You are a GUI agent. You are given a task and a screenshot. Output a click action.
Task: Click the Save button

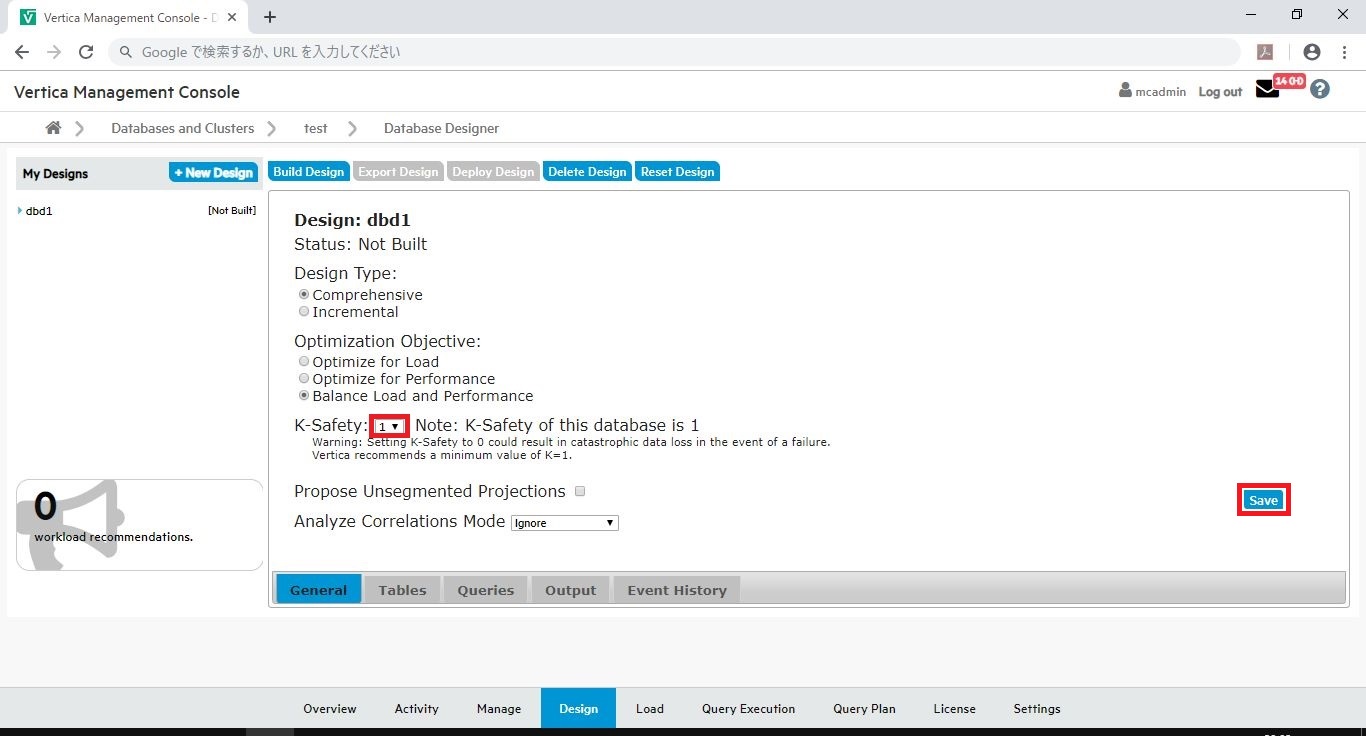click(1263, 500)
